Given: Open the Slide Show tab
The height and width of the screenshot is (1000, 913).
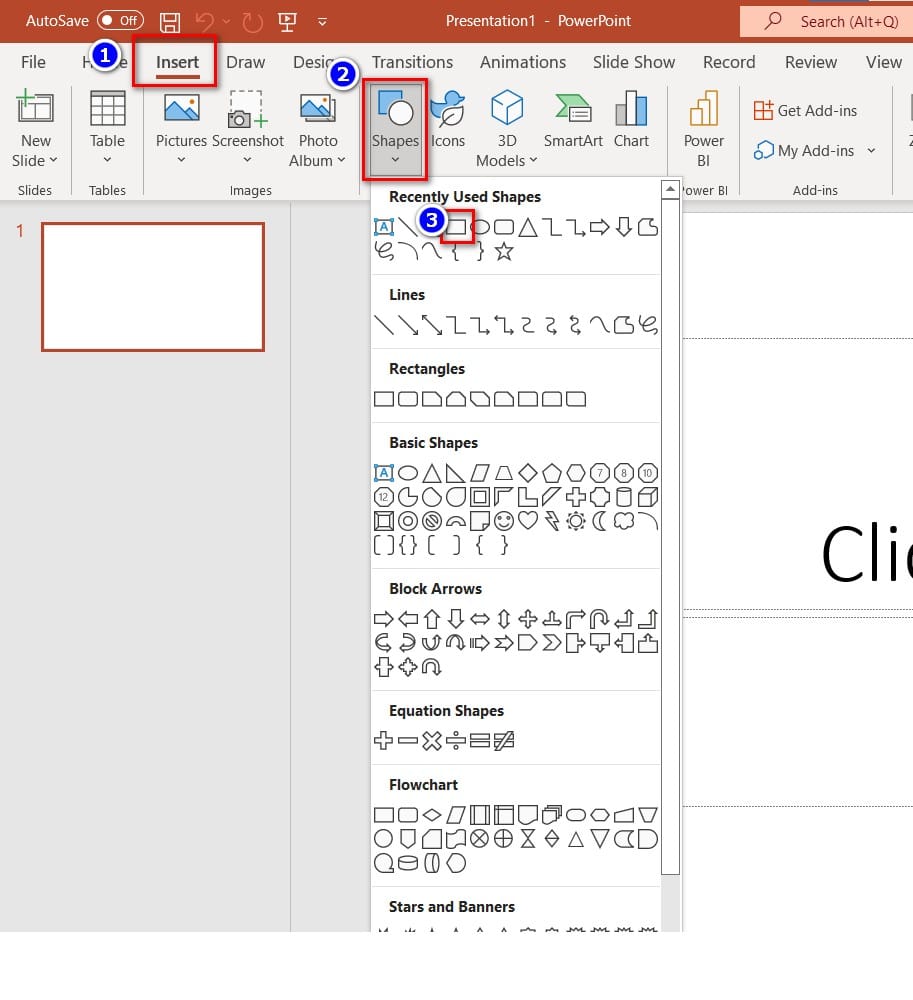Looking at the screenshot, I should (634, 62).
